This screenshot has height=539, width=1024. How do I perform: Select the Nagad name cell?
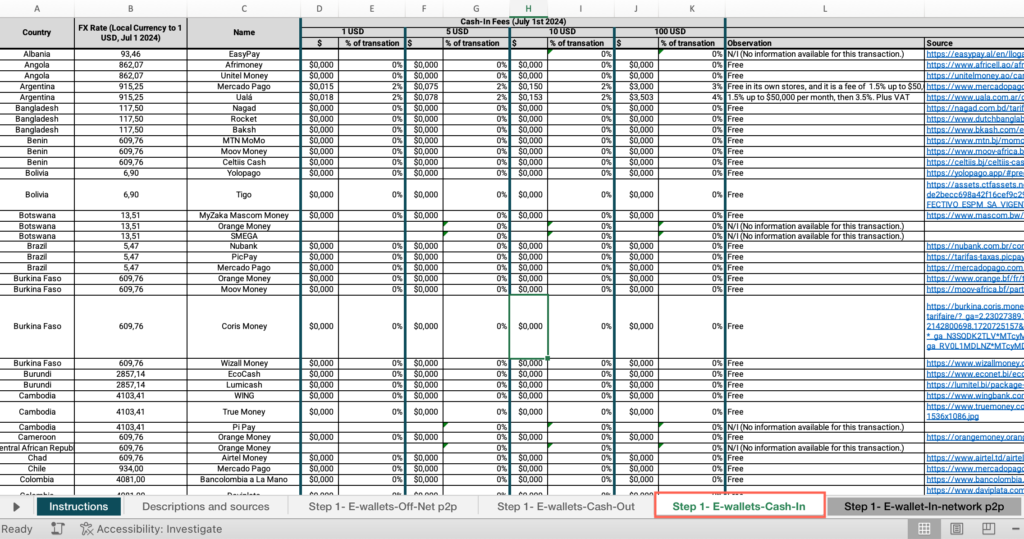click(x=244, y=108)
